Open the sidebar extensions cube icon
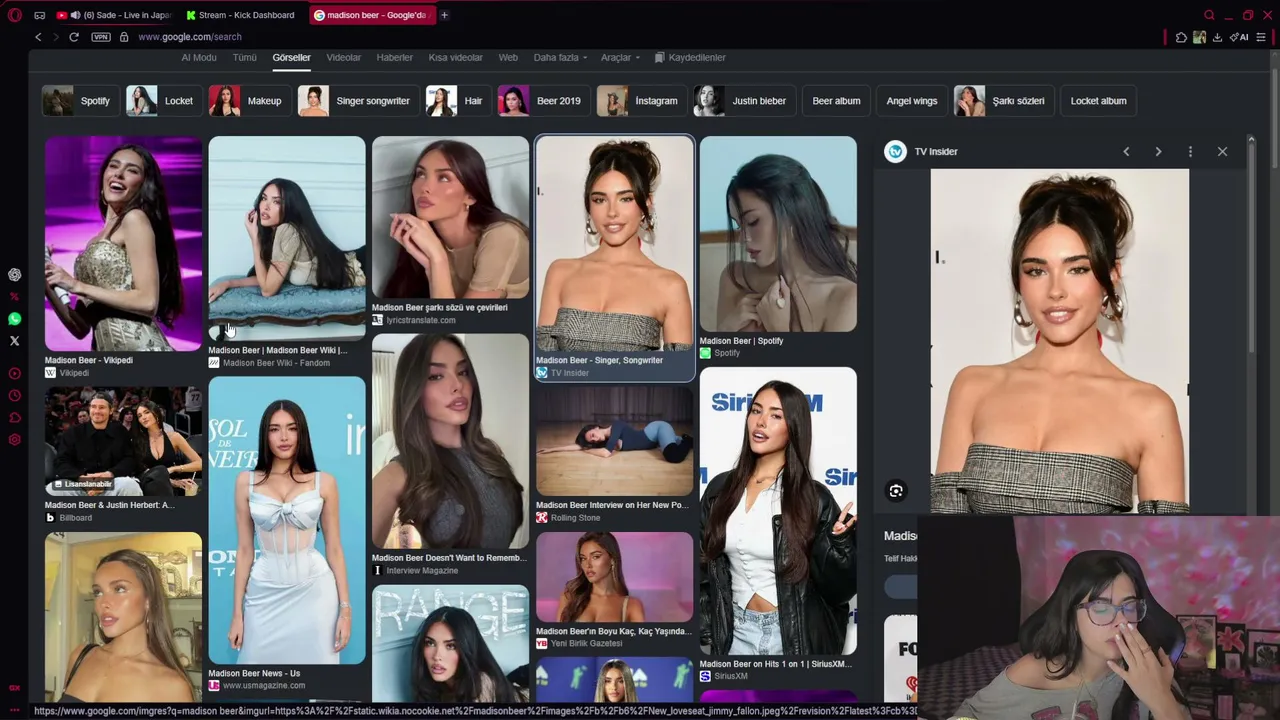 (x=14, y=418)
